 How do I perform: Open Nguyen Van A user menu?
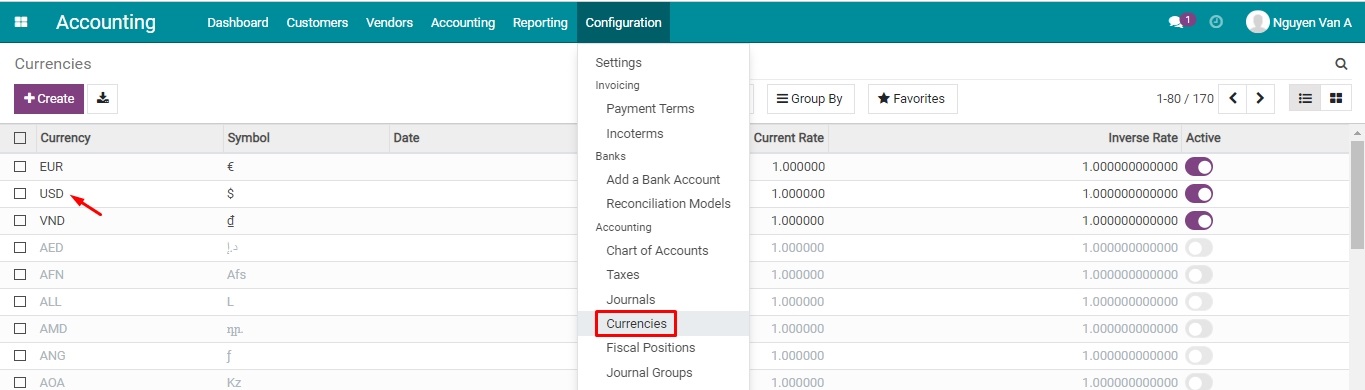(x=1300, y=22)
